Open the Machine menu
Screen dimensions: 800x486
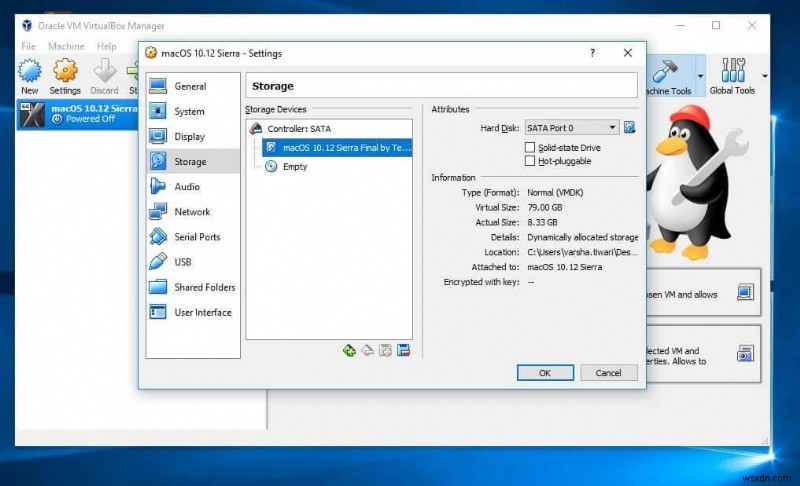point(66,46)
